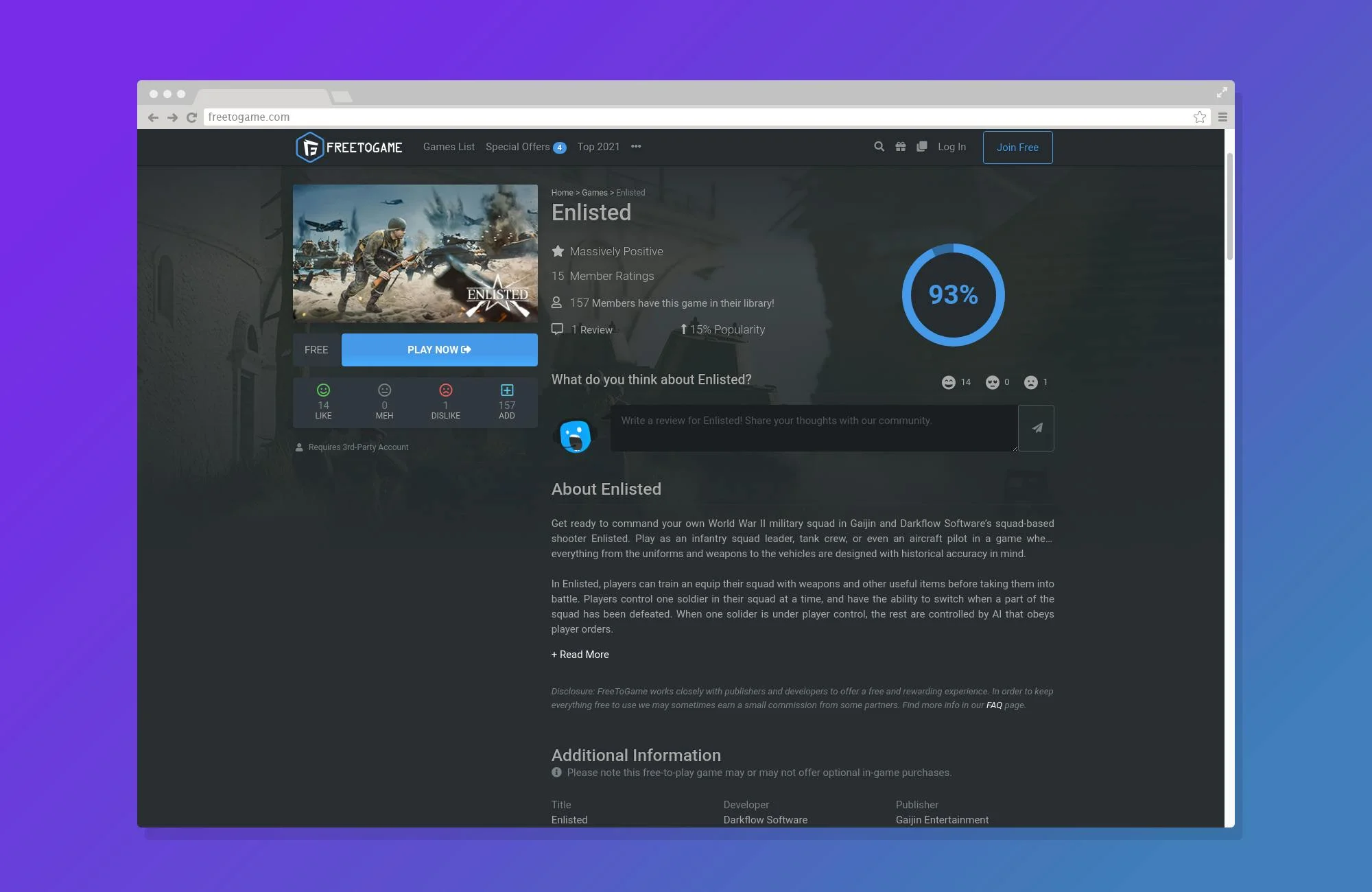Click the green Like smiley icon
Screen dimensions: 1372x892
[323, 390]
